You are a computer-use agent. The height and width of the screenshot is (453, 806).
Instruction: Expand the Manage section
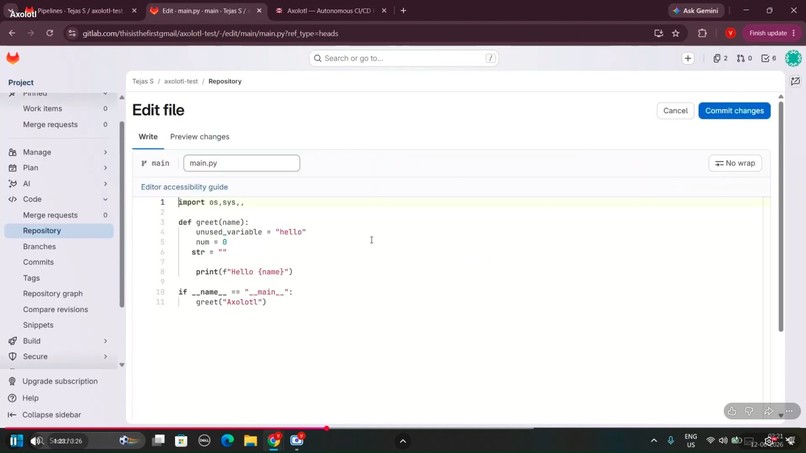point(105,152)
